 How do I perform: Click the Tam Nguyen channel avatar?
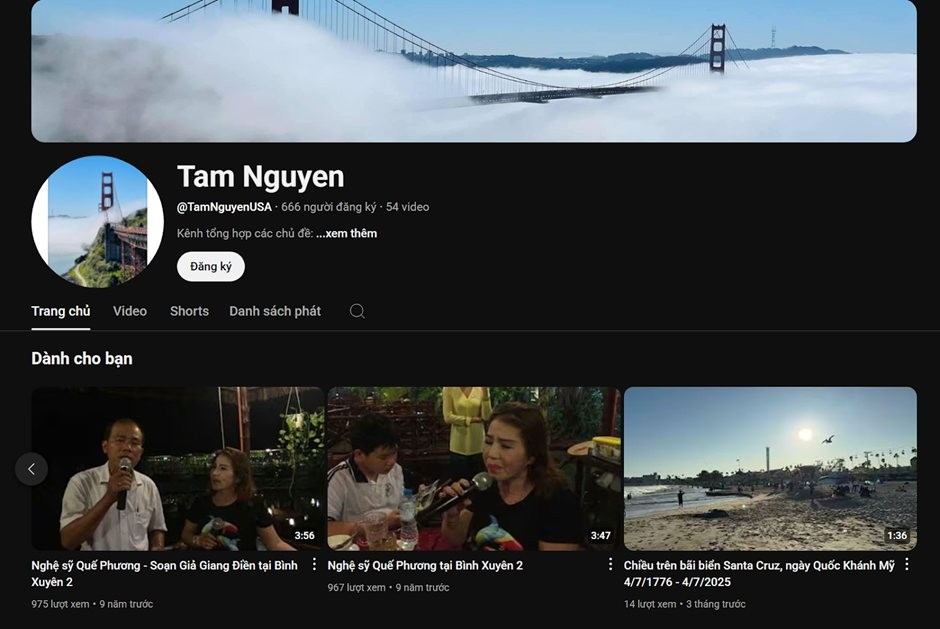[x=97, y=221]
